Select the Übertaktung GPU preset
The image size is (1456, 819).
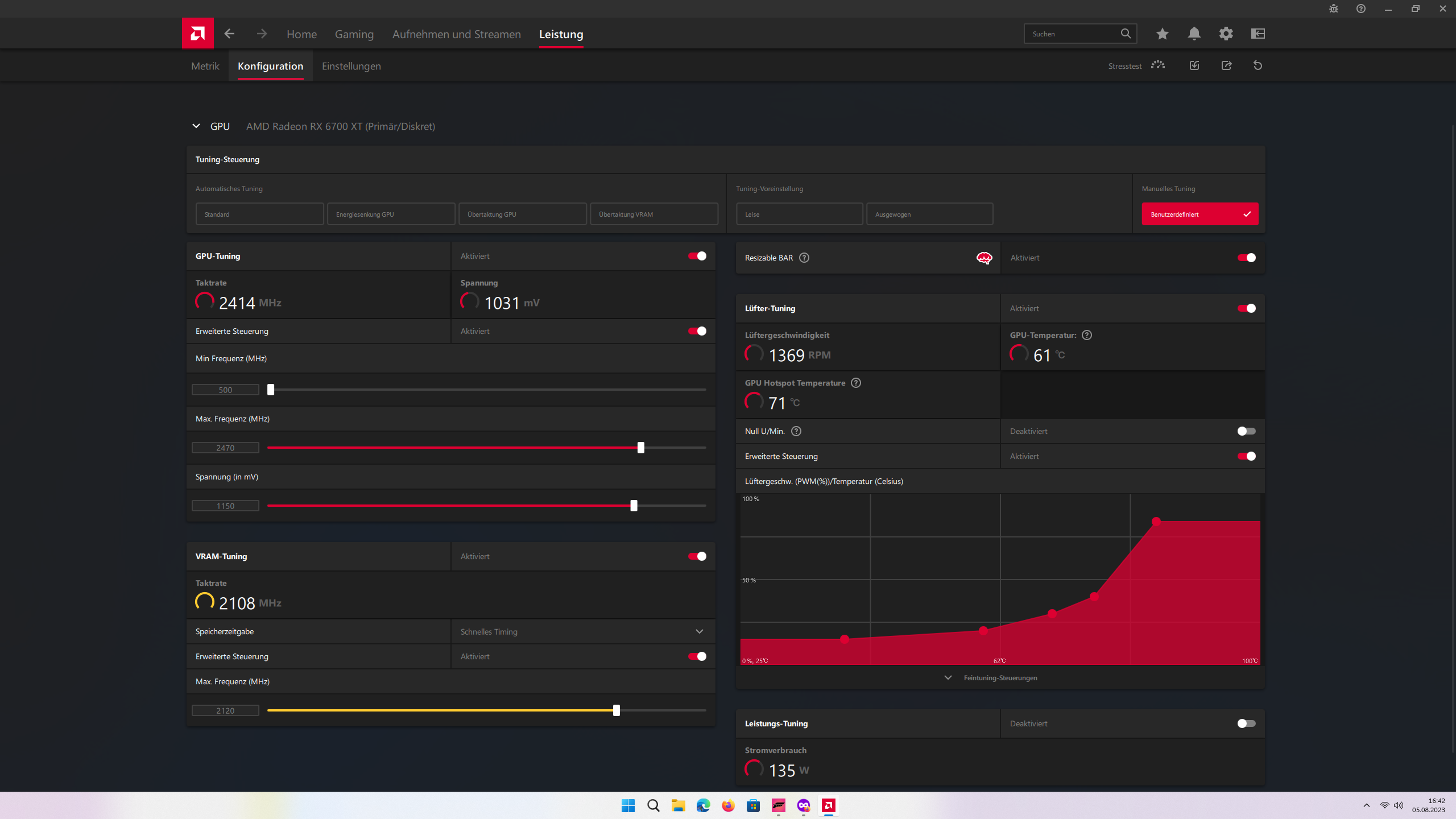tap(522, 214)
